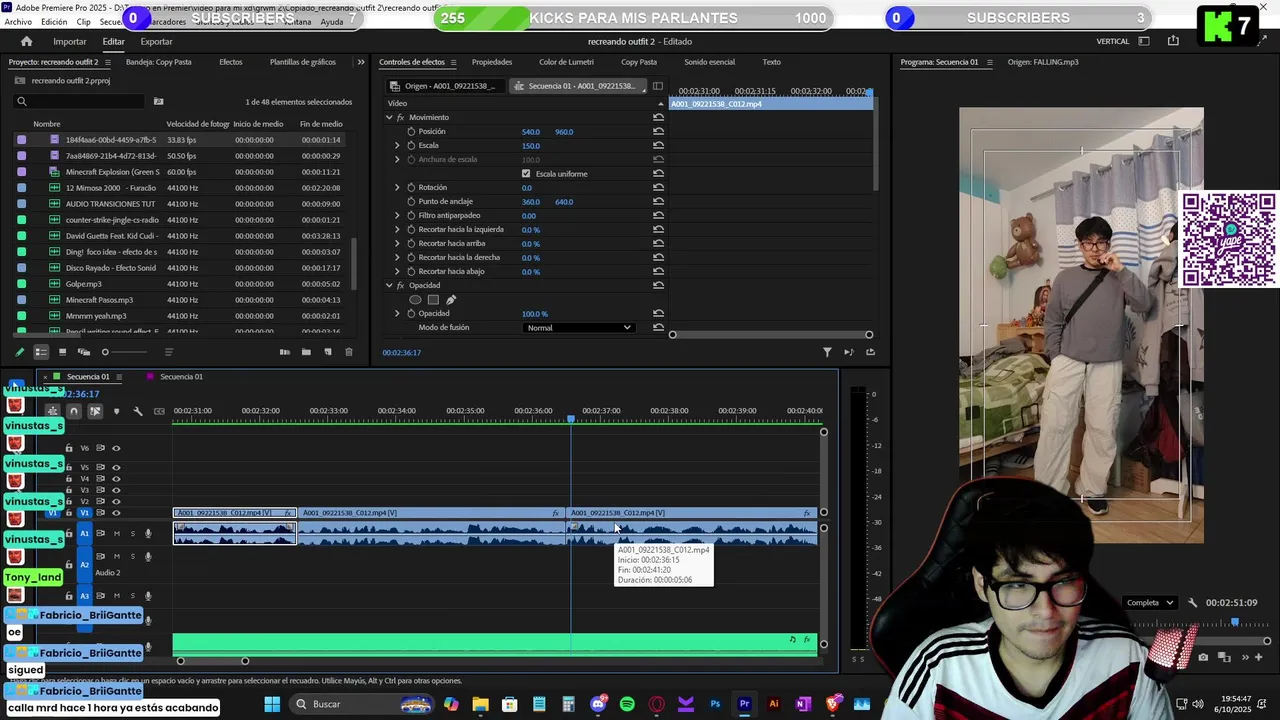The height and width of the screenshot is (720, 1280).
Task: Collapse the Movimiento effect section
Action: click(x=389, y=117)
